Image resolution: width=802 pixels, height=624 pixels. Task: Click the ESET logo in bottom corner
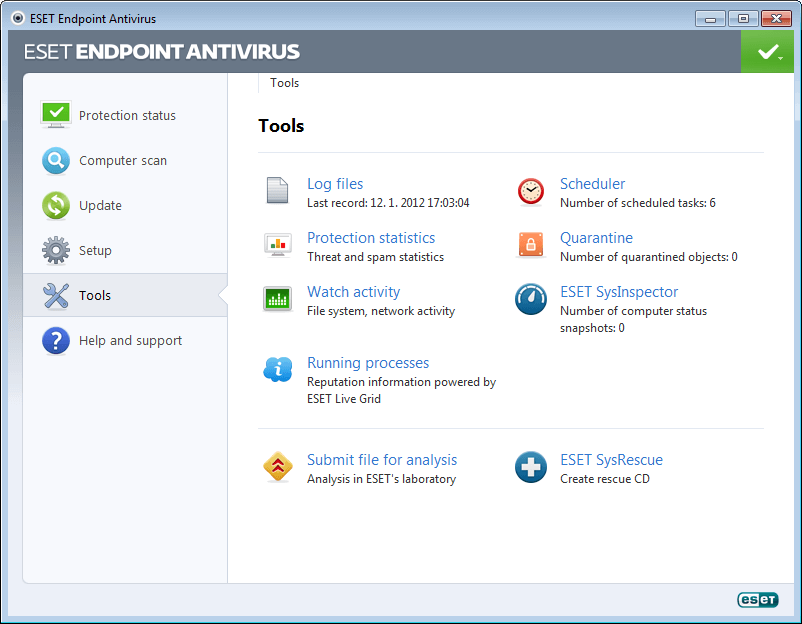(757, 600)
